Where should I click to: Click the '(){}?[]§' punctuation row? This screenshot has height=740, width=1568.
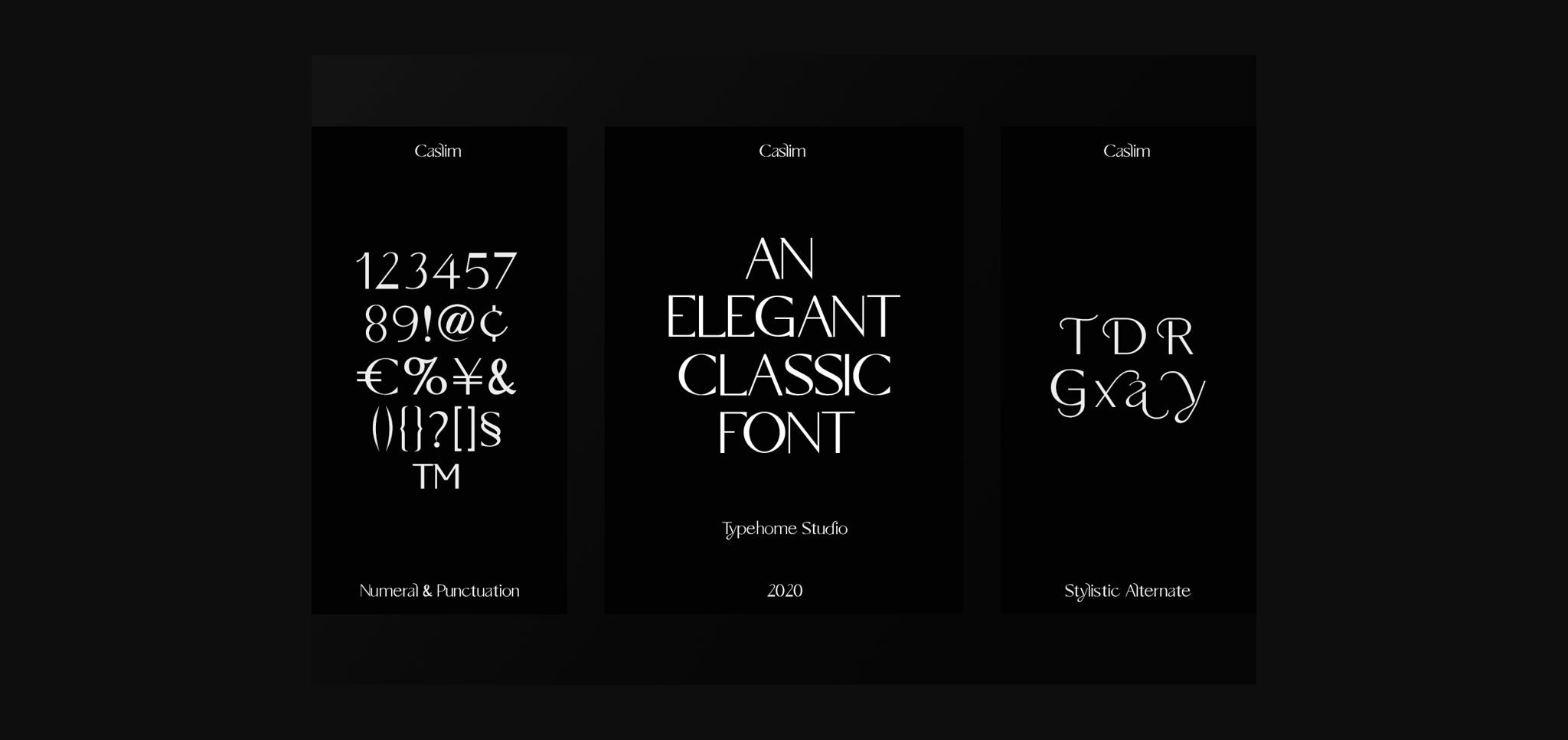pos(436,429)
